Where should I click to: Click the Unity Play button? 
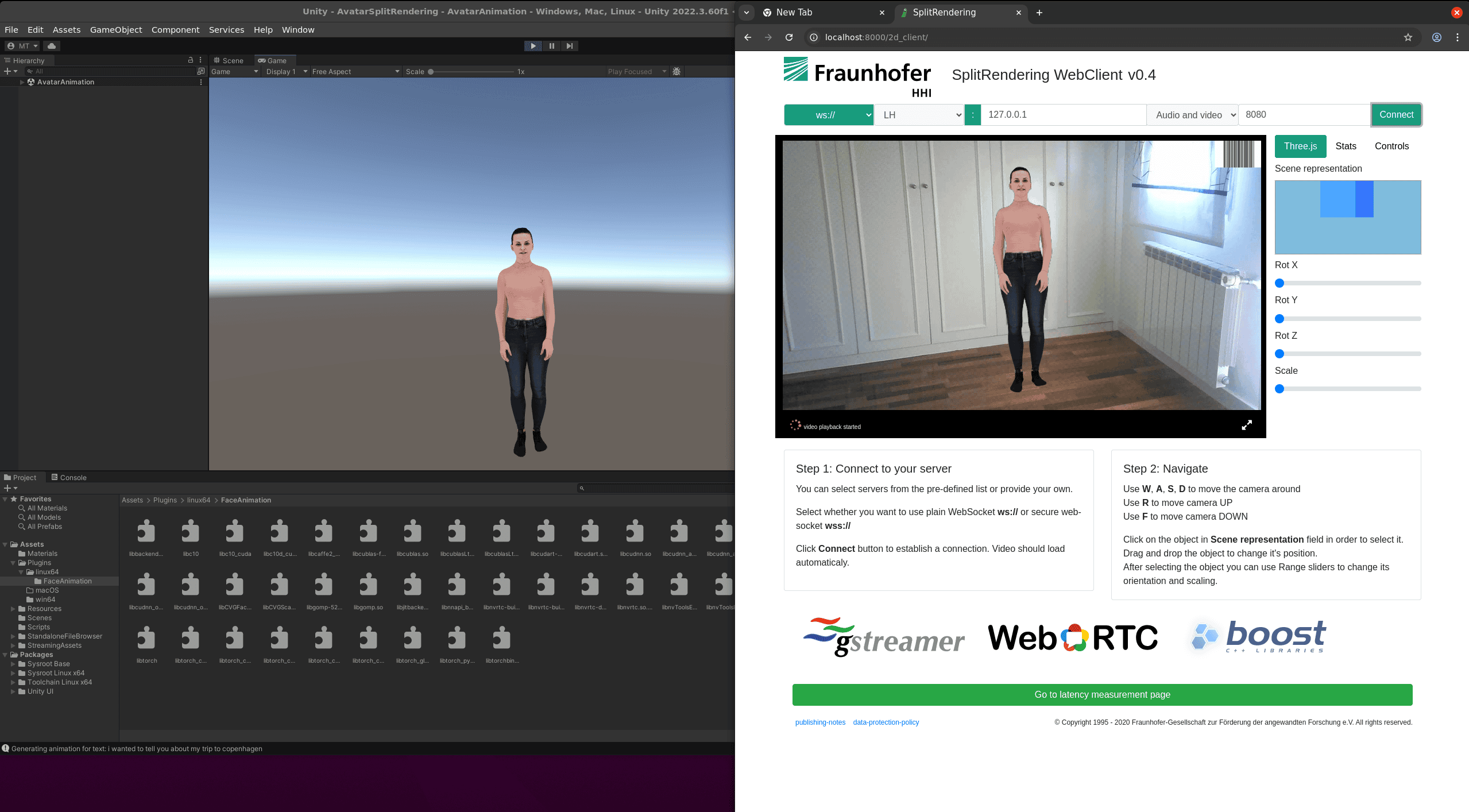click(533, 46)
